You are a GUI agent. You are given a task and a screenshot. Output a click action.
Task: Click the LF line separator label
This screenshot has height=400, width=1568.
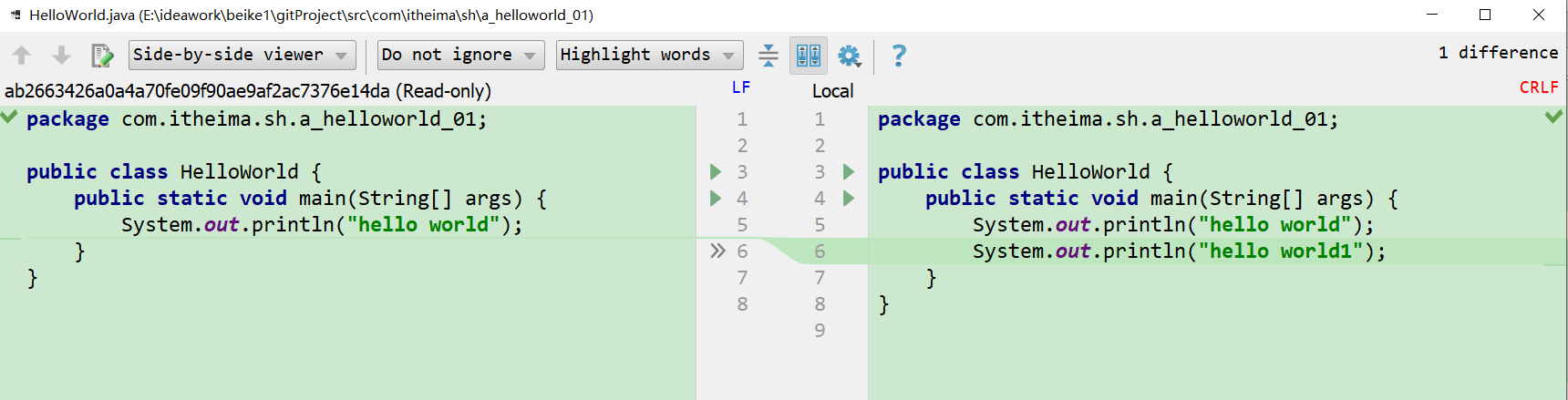coord(741,87)
